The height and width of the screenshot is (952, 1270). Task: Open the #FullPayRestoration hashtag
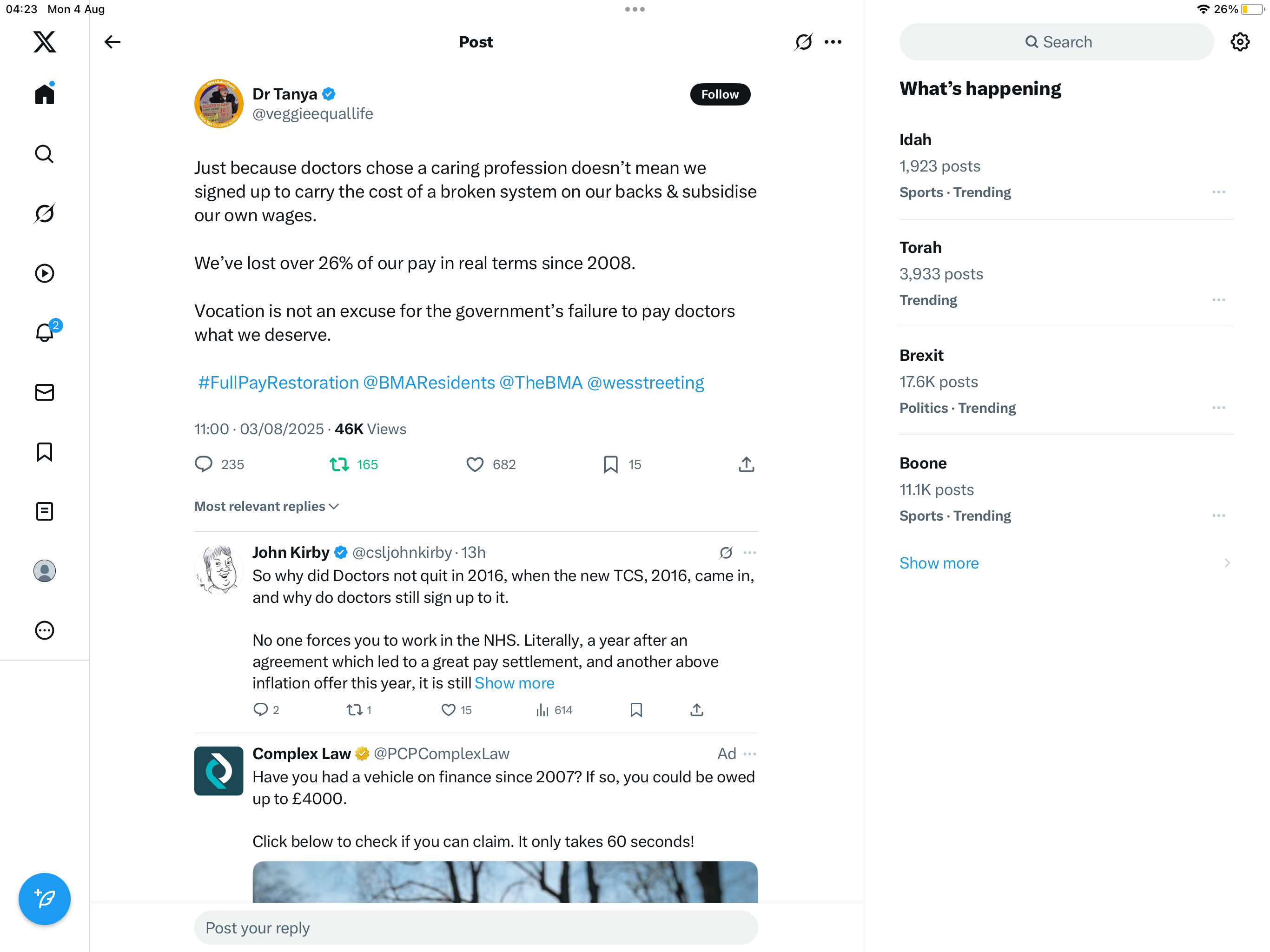click(x=278, y=383)
